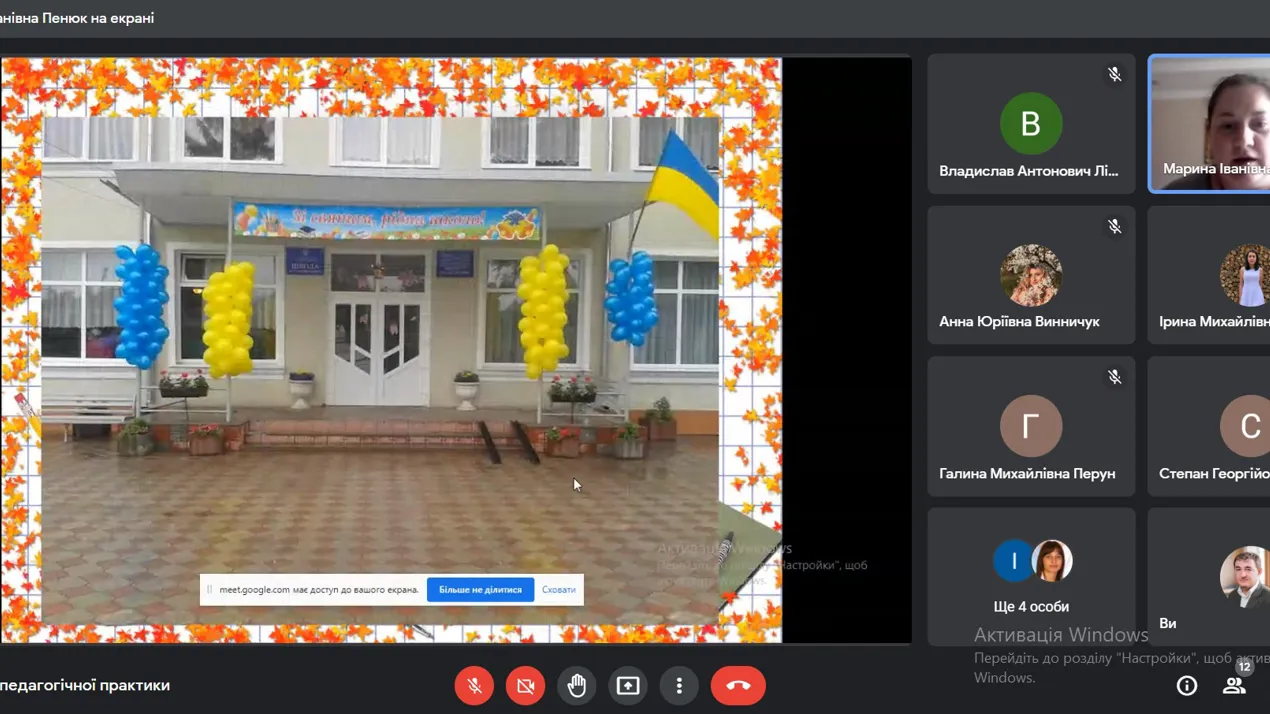
Task: Show the participants list (12 people)
Action: tap(1234, 686)
